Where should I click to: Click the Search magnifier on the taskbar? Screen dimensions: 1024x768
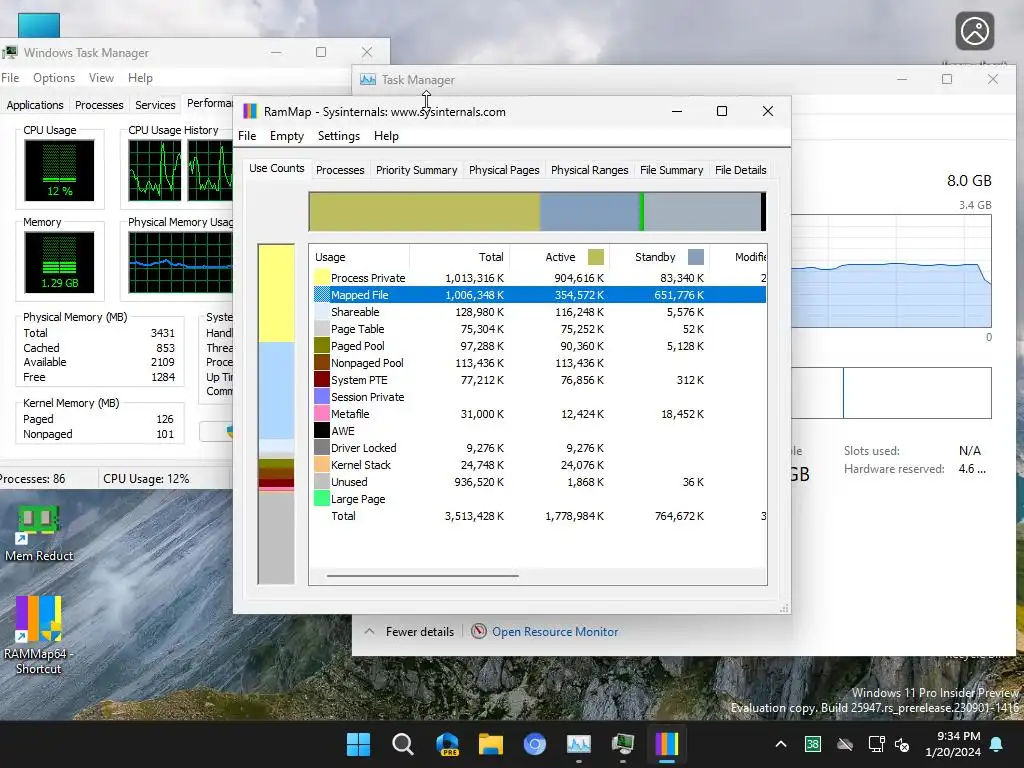tap(402, 744)
